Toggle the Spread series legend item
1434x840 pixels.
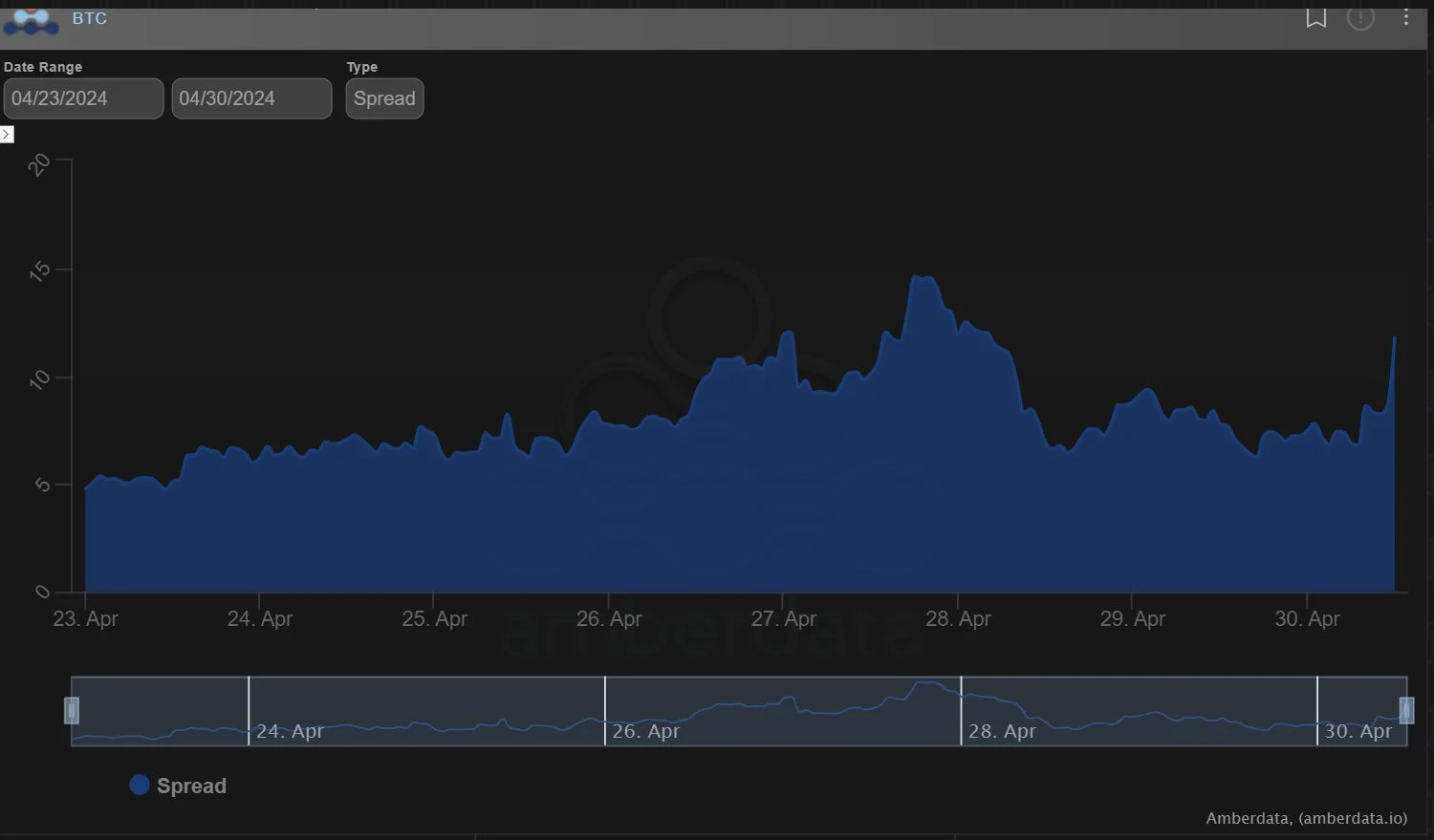(178, 786)
